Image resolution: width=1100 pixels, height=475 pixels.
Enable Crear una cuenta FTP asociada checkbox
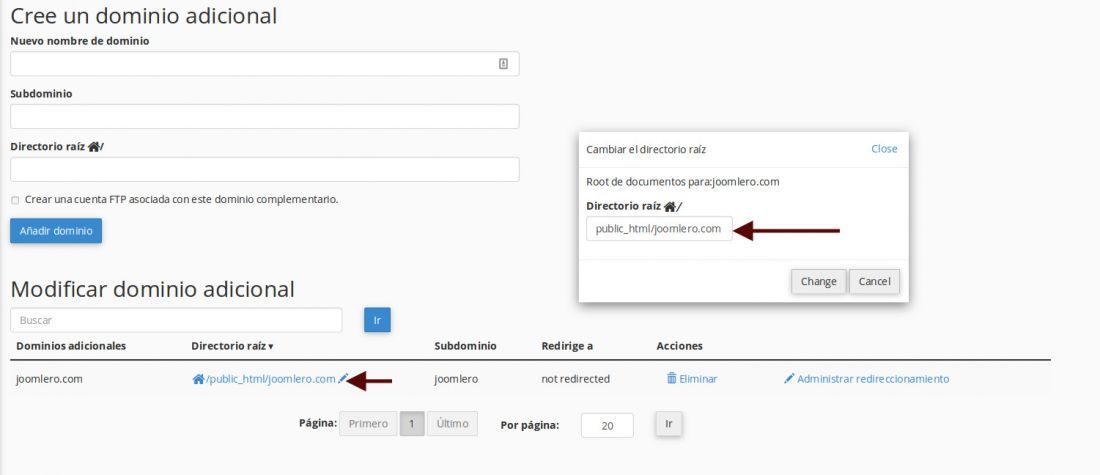click(x=15, y=200)
